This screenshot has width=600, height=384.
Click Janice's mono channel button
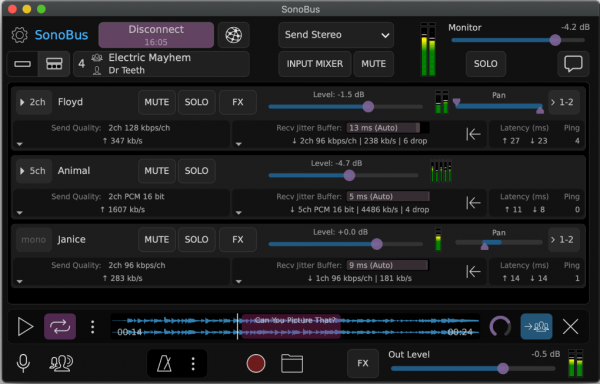(34, 239)
